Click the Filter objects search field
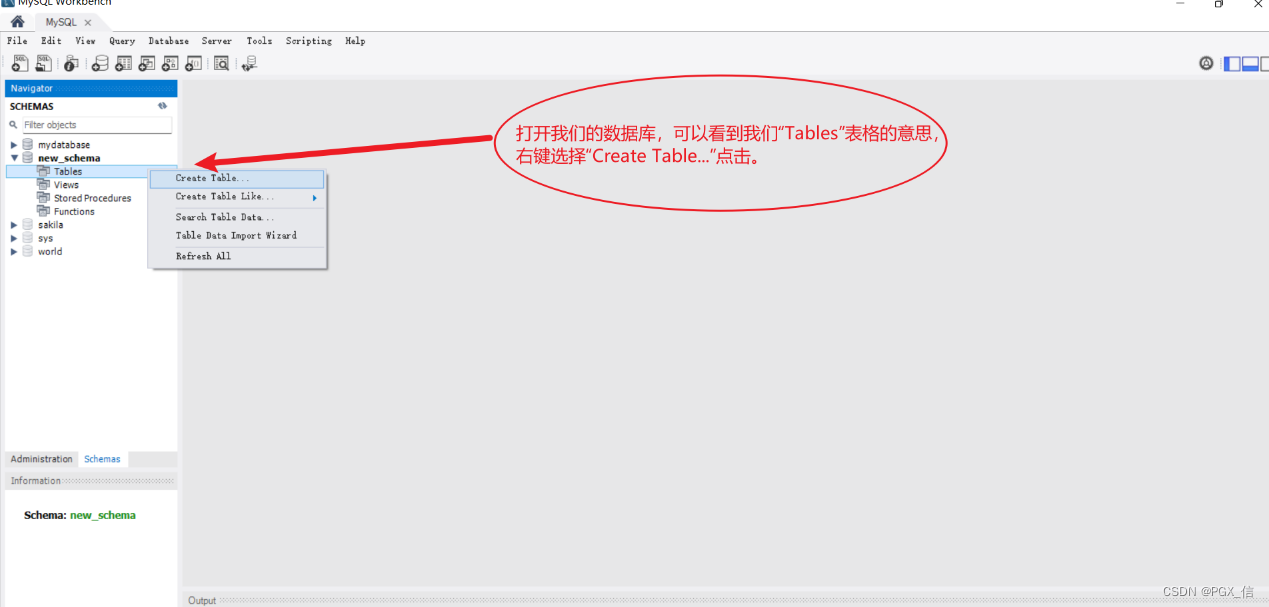The width and height of the screenshot is (1269, 607). [x=96, y=125]
